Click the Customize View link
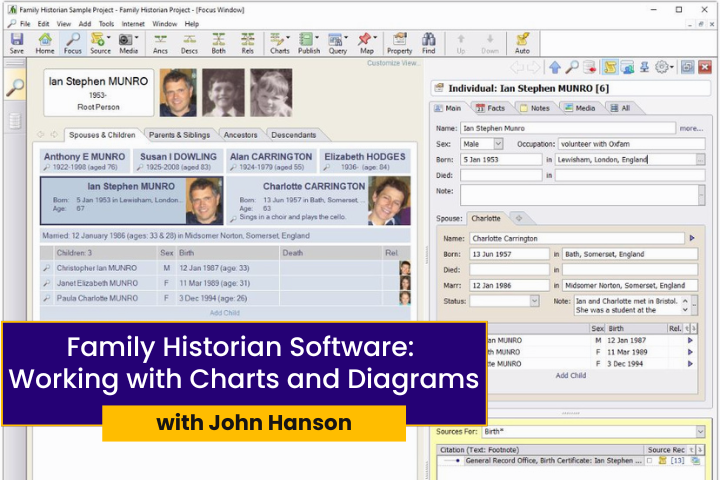720x480 pixels. pos(393,63)
